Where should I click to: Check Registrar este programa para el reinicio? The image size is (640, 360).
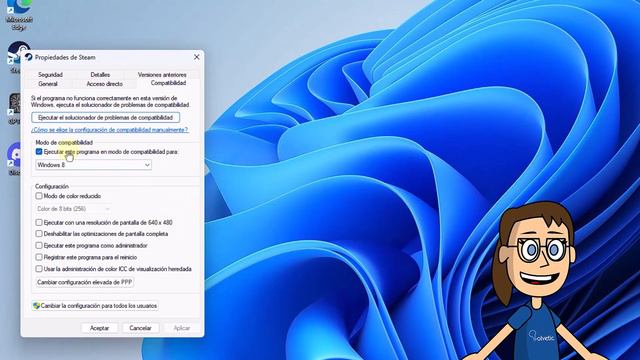(39, 257)
